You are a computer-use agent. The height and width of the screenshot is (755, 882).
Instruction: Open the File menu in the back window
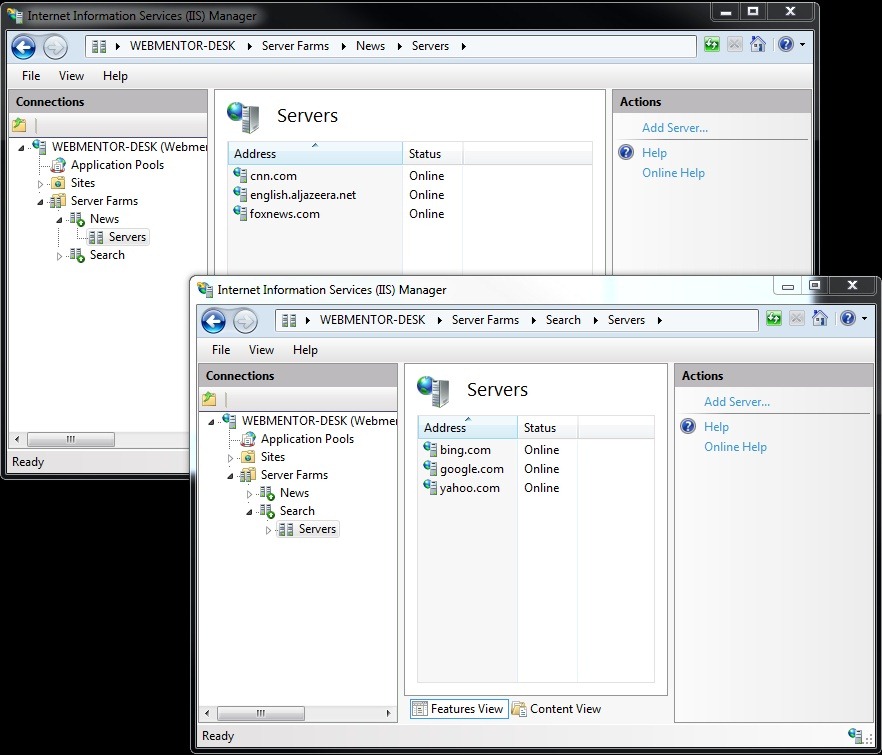click(x=31, y=76)
